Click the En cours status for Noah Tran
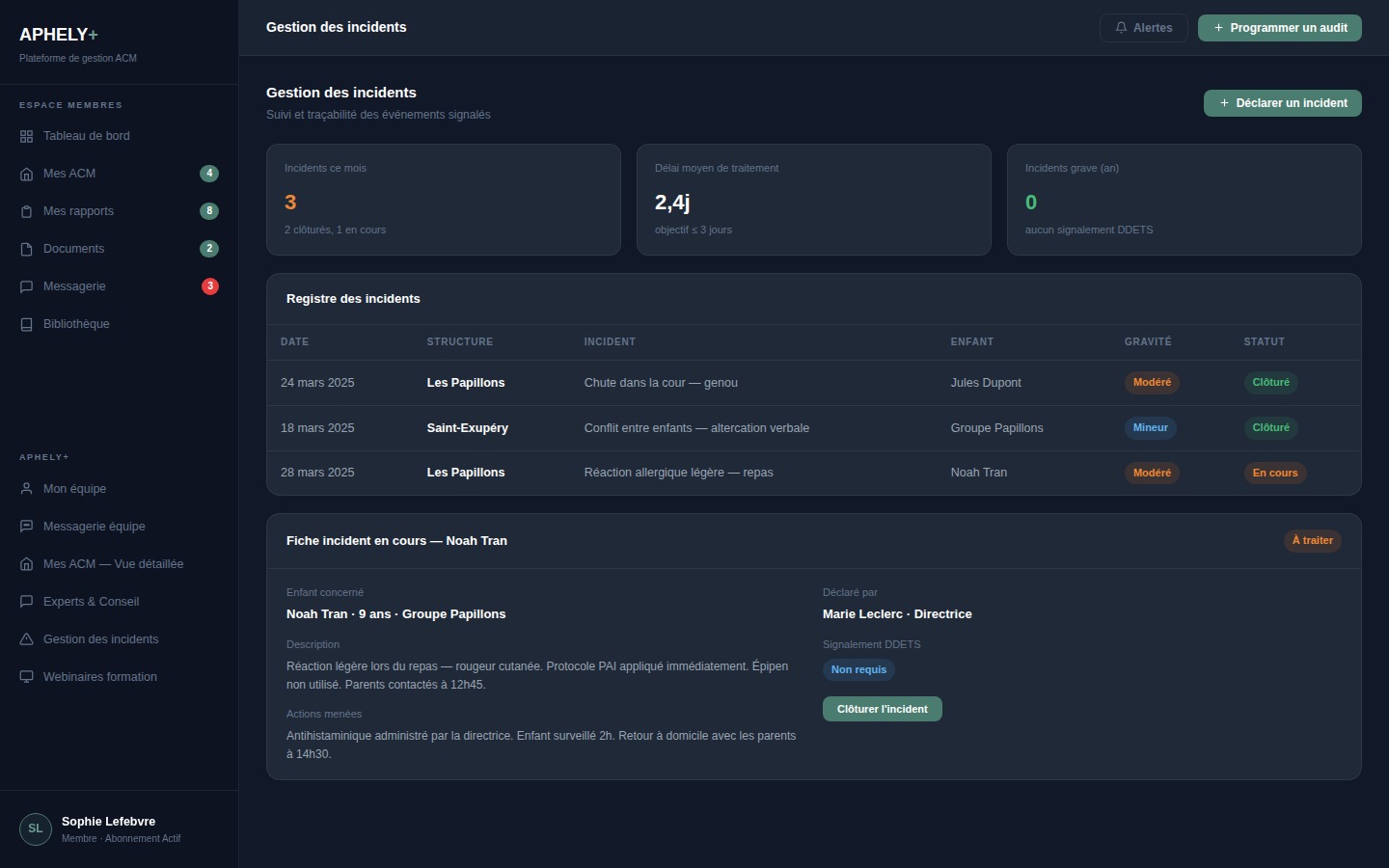 1275,473
